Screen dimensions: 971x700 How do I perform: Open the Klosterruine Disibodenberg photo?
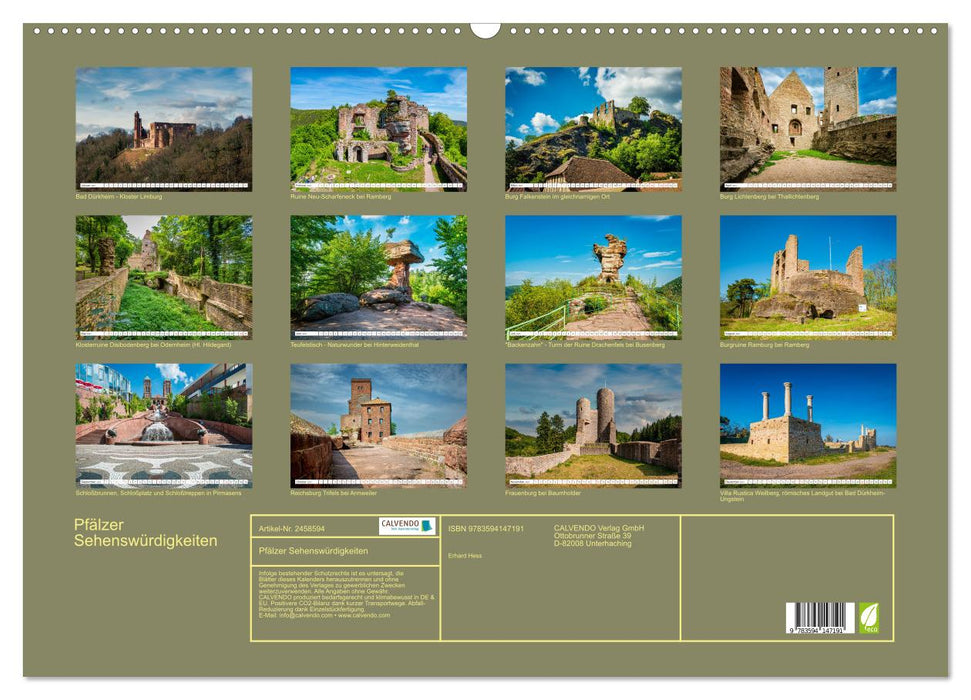163,277
